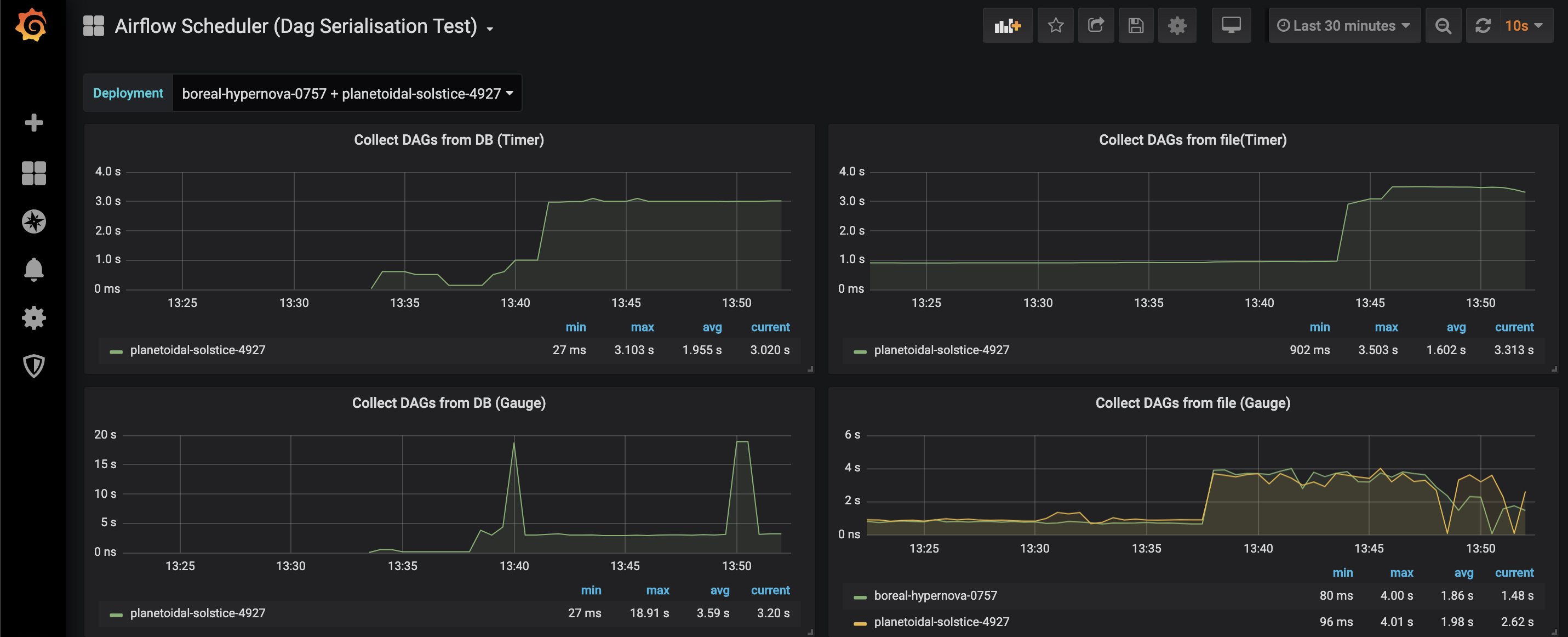Star this dashboard as favorite
Viewport: 1568px width, 637px height.
coord(1056,26)
